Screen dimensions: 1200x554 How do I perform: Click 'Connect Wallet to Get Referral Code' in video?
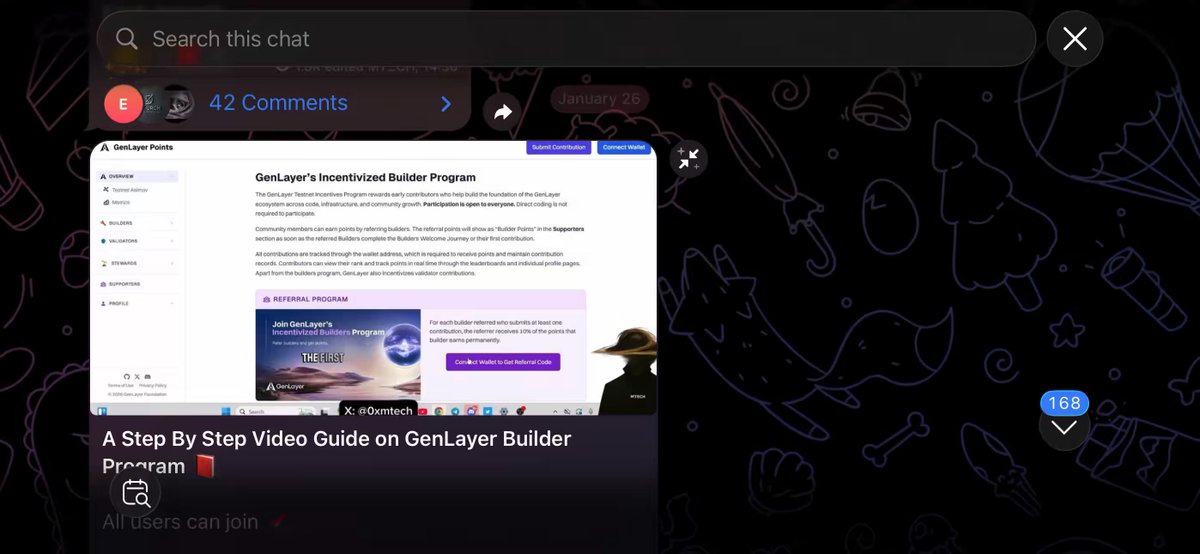tap(503, 362)
